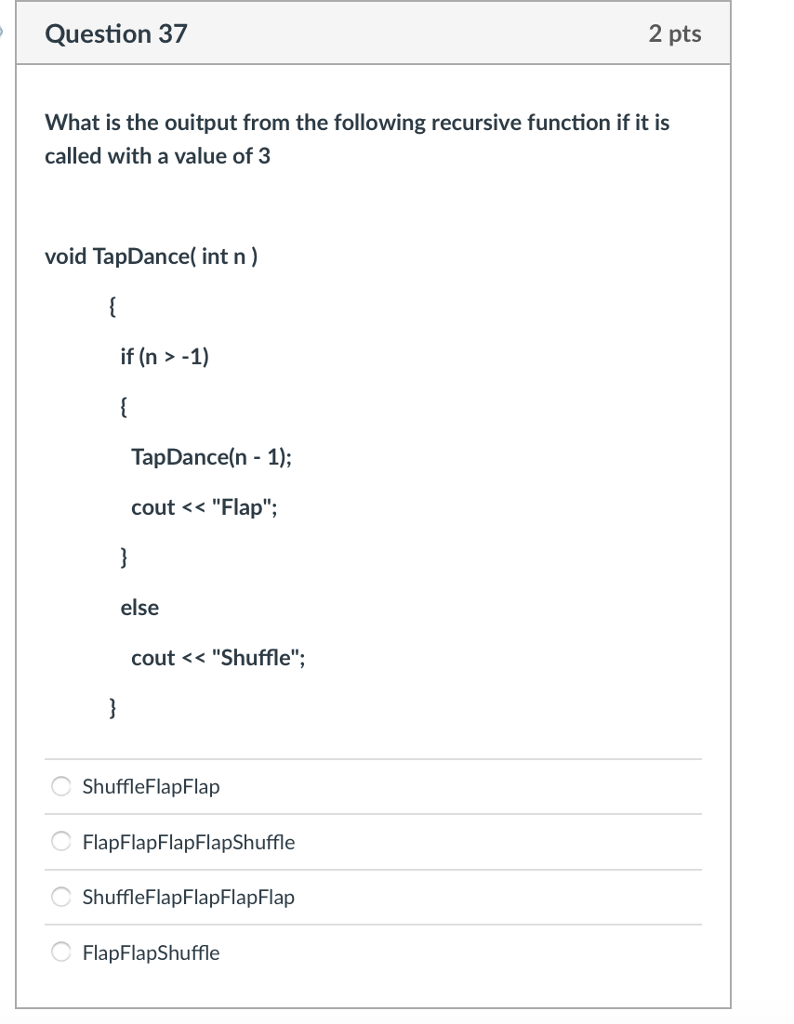
Task: Click the question prompt text about recursion
Action: coord(357,139)
